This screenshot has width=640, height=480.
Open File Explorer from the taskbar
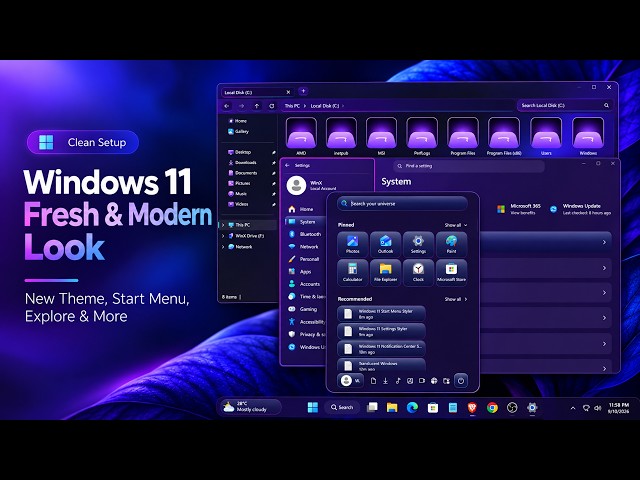click(x=392, y=407)
